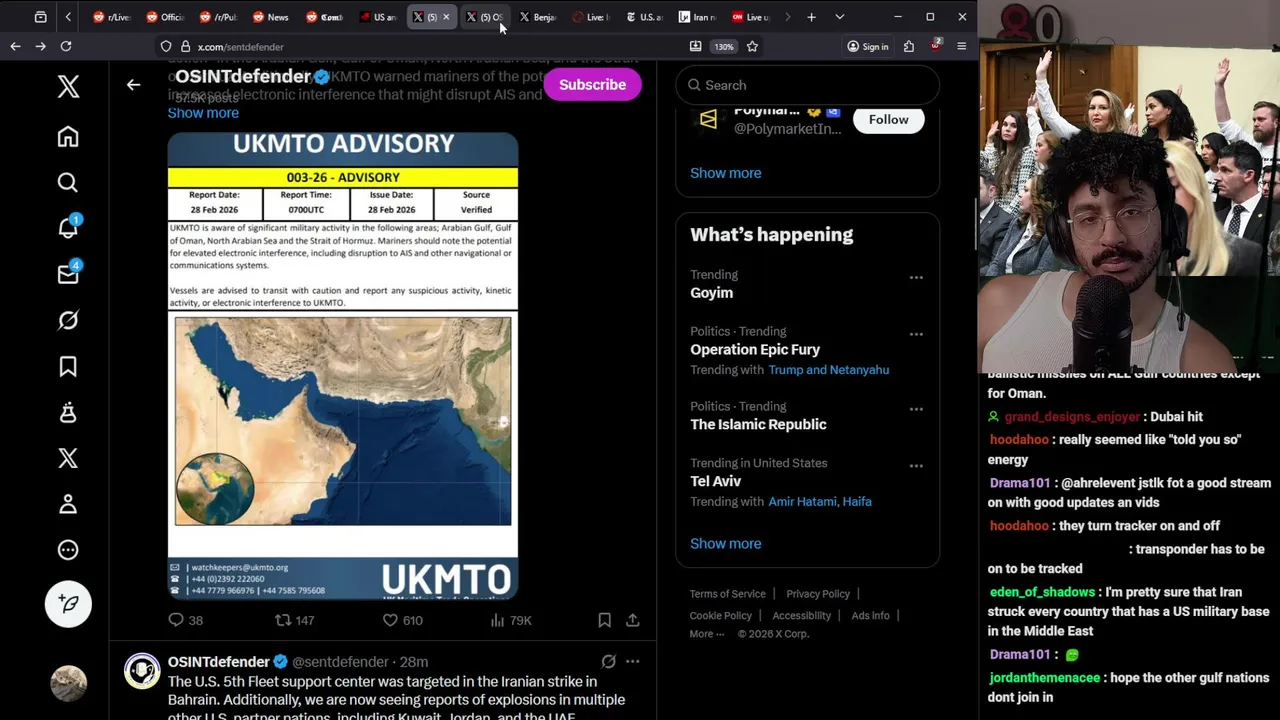Switch to the News reddit tab
The width and height of the screenshot is (1280, 720).
pyautogui.click(x=270, y=17)
